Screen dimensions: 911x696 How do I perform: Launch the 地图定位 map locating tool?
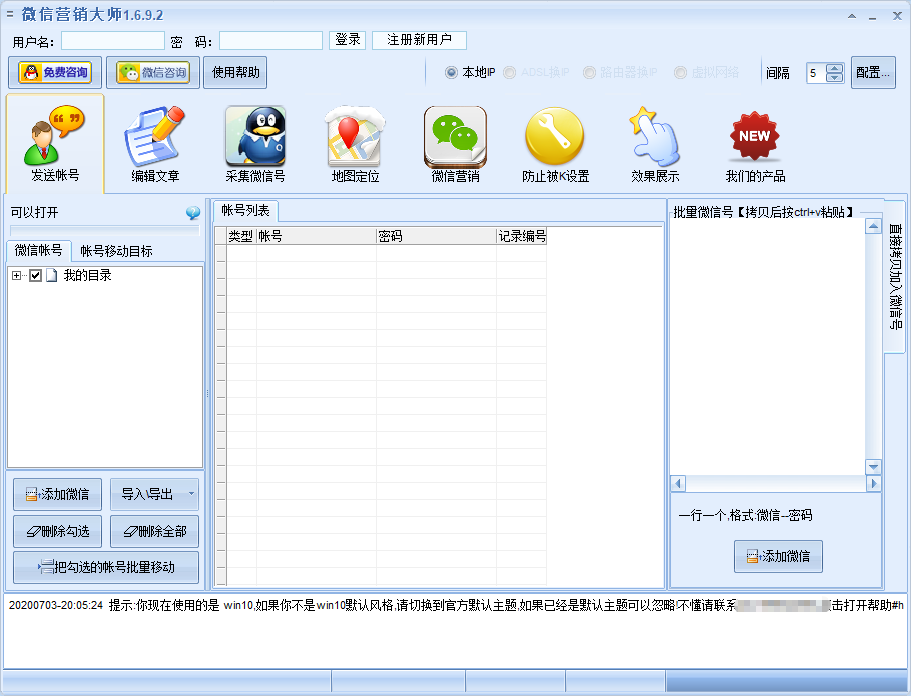pyautogui.click(x=353, y=141)
